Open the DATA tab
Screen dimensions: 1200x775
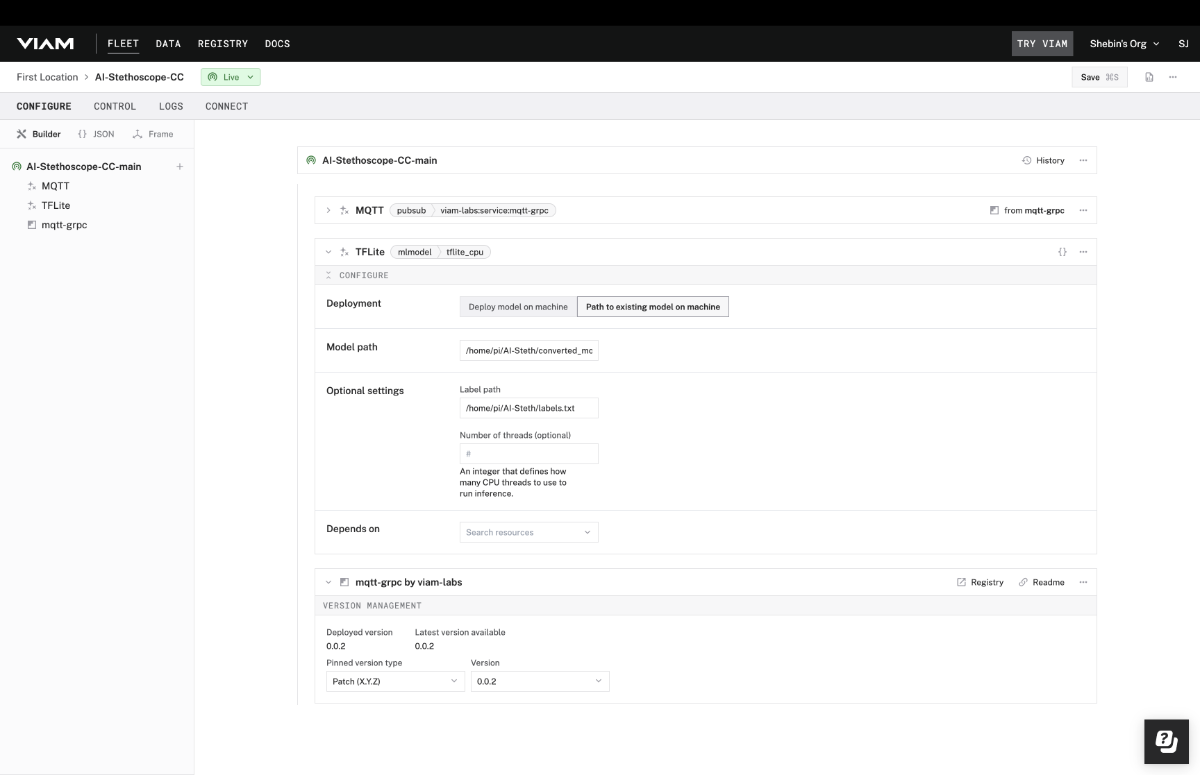point(168,44)
